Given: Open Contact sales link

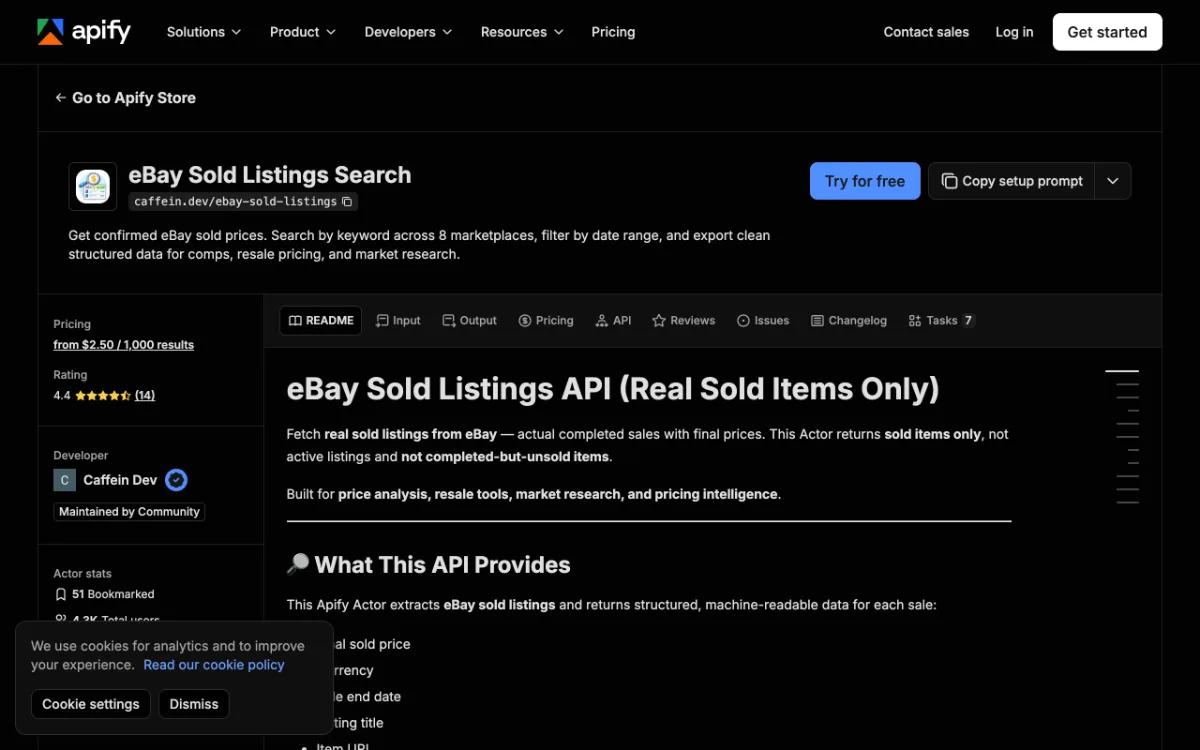Looking at the screenshot, I should click(x=926, y=32).
